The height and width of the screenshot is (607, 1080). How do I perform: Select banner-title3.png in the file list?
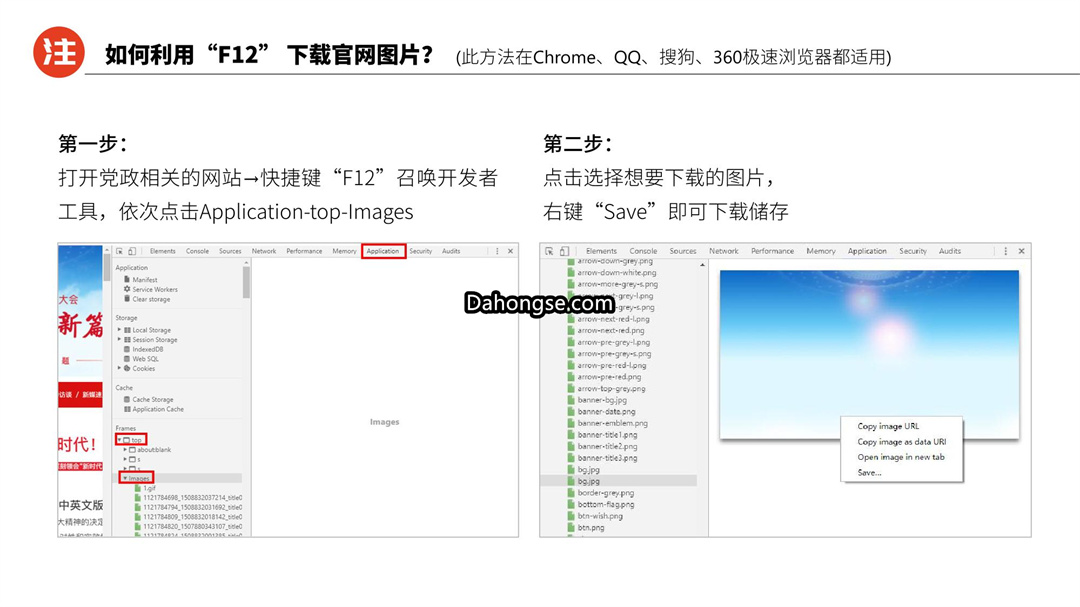pyautogui.click(x=608, y=458)
